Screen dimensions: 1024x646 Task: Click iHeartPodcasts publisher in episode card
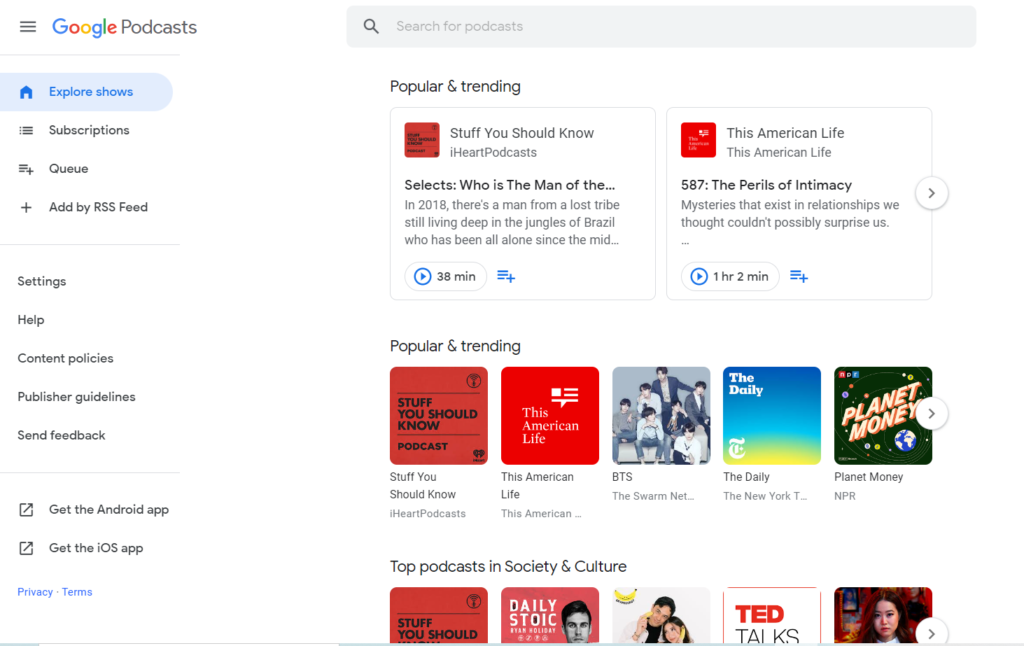(493, 153)
